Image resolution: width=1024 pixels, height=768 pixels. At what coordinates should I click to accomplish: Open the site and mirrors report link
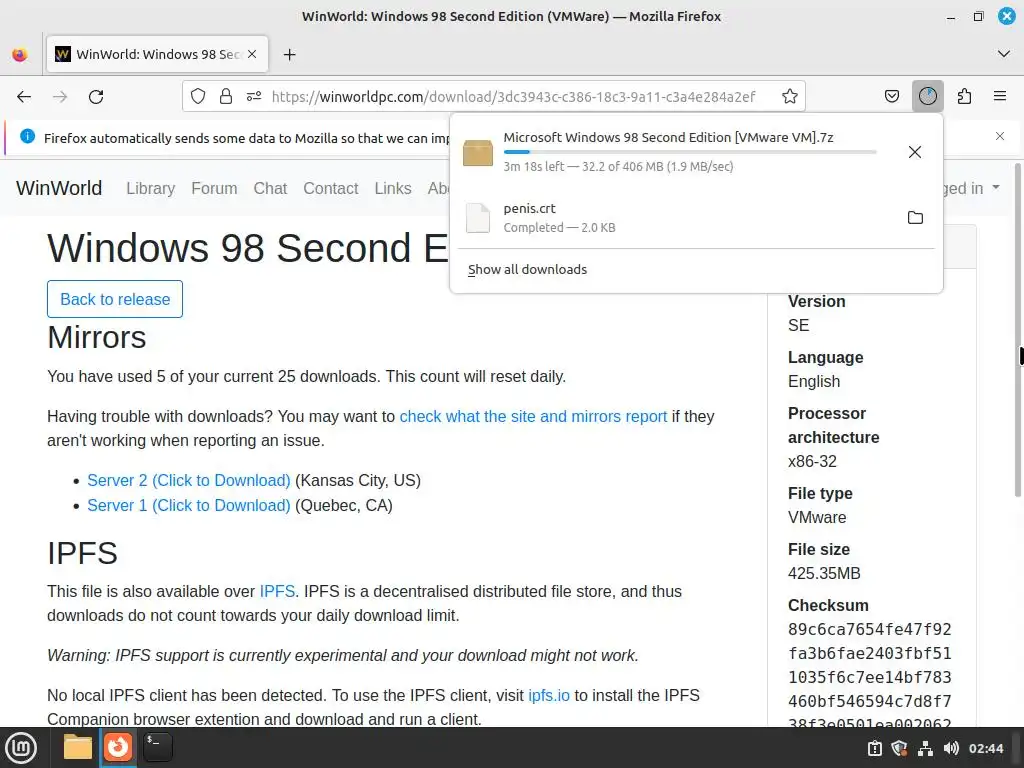pyautogui.click(x=533, y=417)
